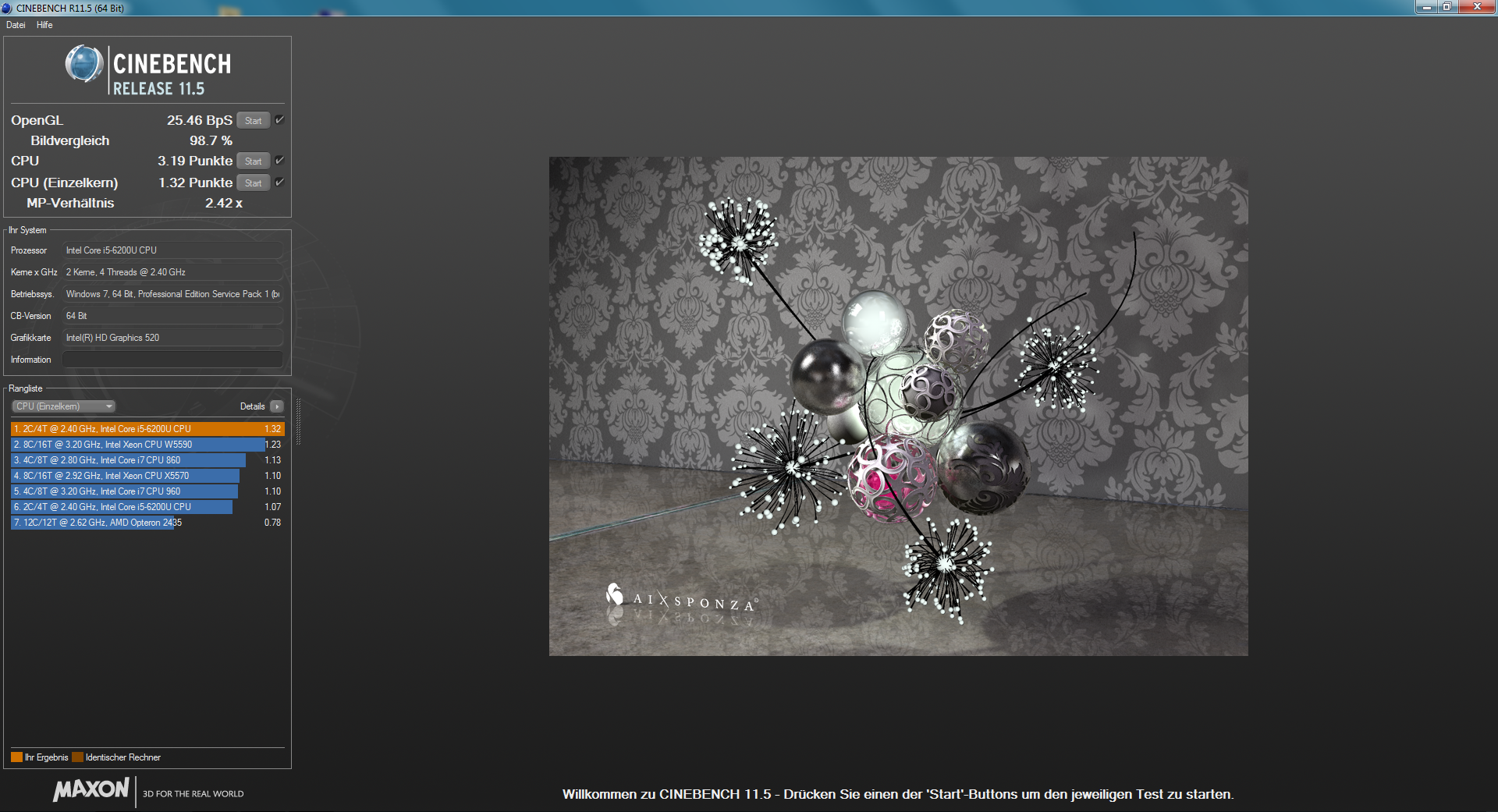This screenshot has width=1498, height=812.
Task: Toggle the CPU test checkbox
Action: [x=279, y=161]
